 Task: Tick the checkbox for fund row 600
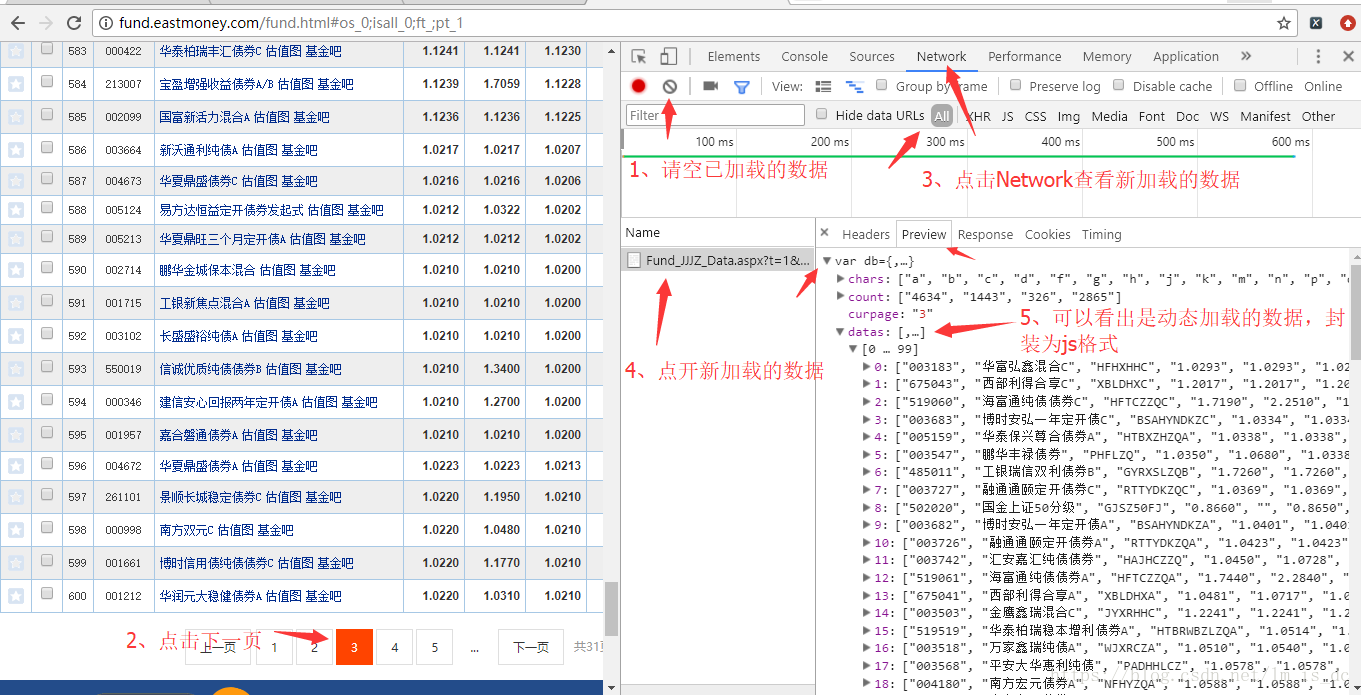(47, 594)
